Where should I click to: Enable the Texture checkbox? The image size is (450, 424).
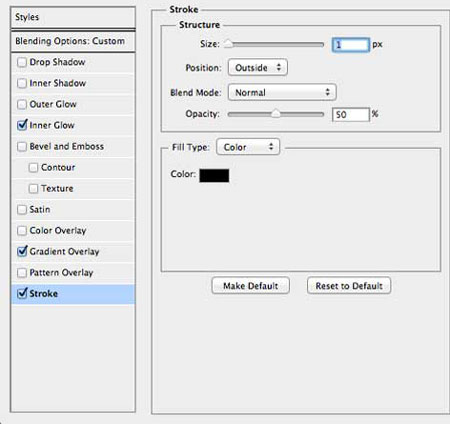tap(33, 188)
